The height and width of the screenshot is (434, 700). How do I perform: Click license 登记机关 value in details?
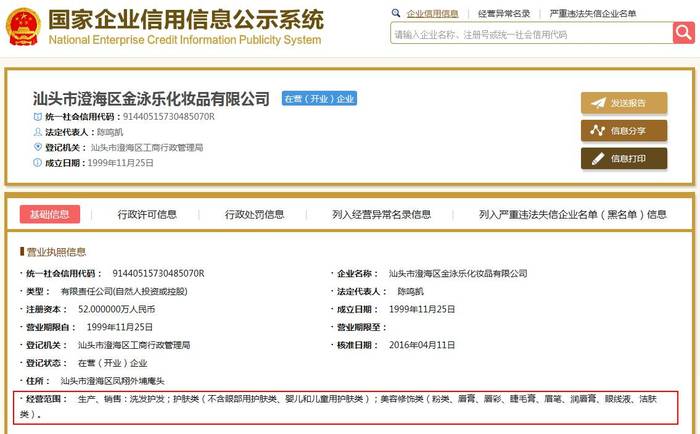click(134, 345)
